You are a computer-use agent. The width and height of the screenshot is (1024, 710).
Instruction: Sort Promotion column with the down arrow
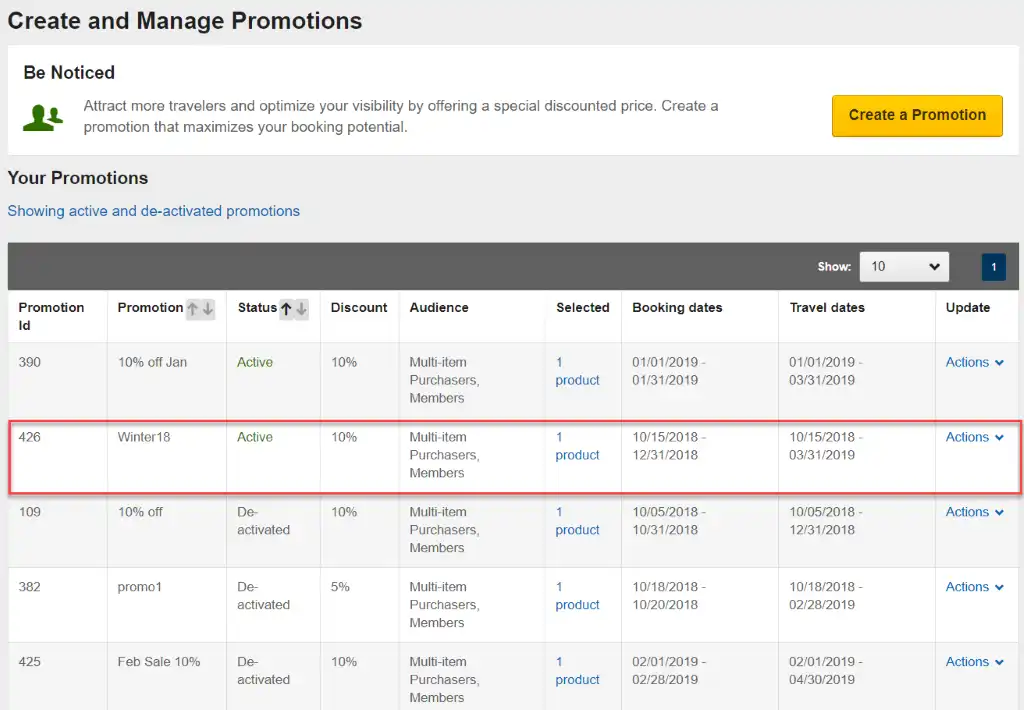208,309
